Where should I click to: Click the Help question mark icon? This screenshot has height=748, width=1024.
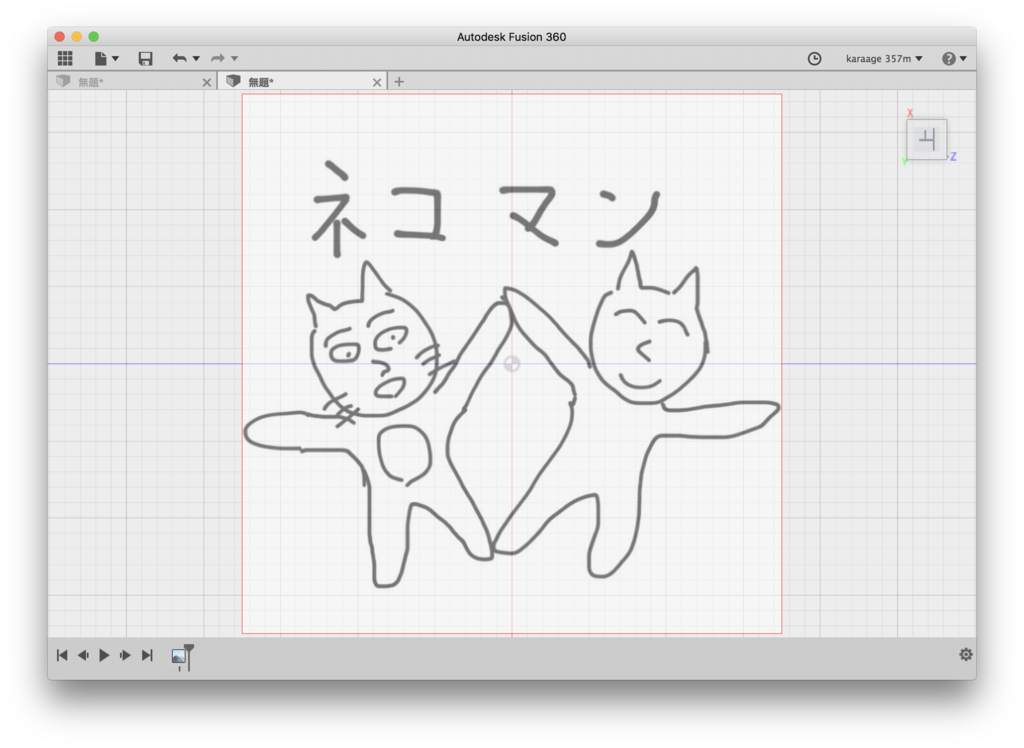coord(946,58)
